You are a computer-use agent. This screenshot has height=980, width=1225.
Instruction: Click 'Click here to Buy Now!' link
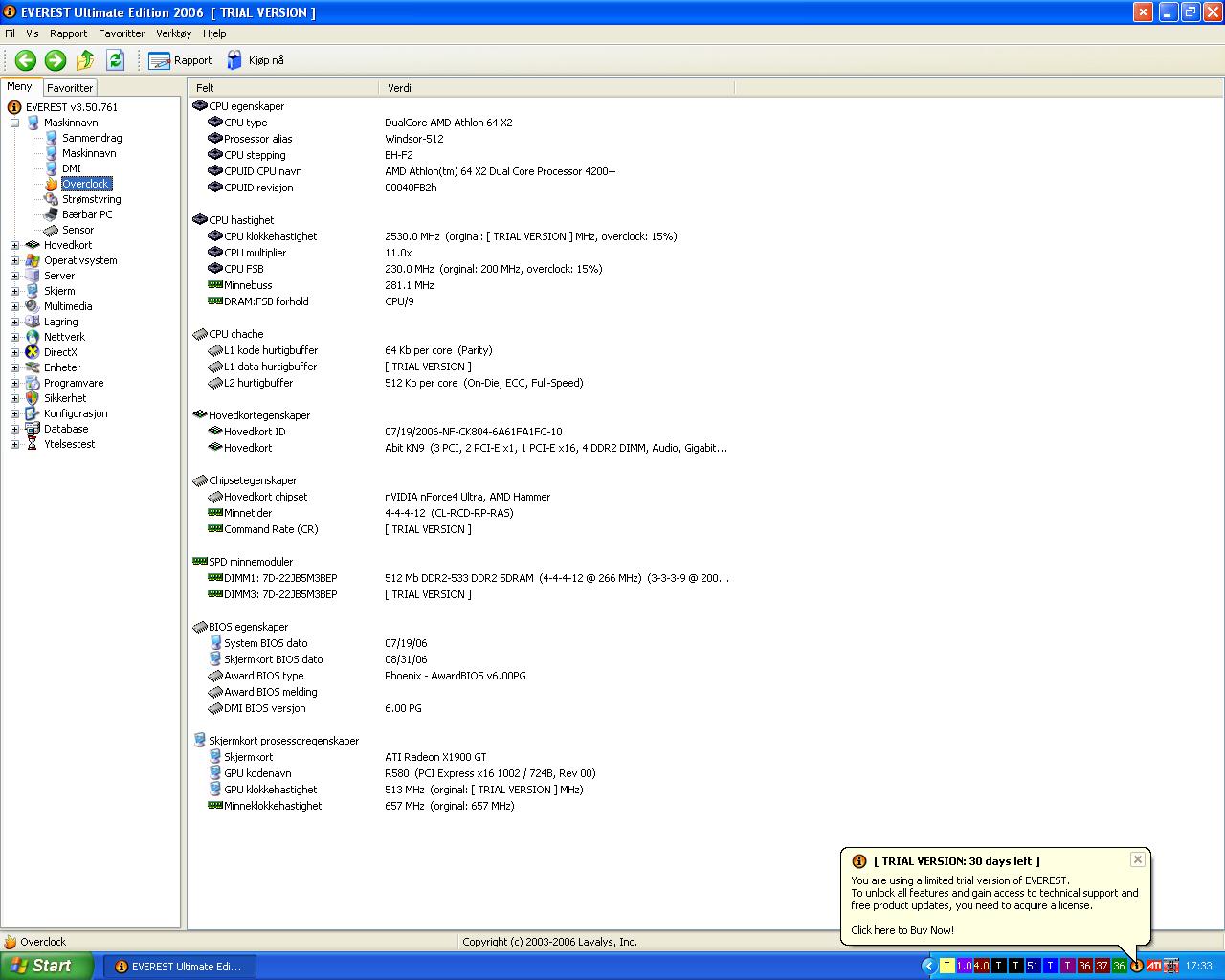(x=902, y=930)
